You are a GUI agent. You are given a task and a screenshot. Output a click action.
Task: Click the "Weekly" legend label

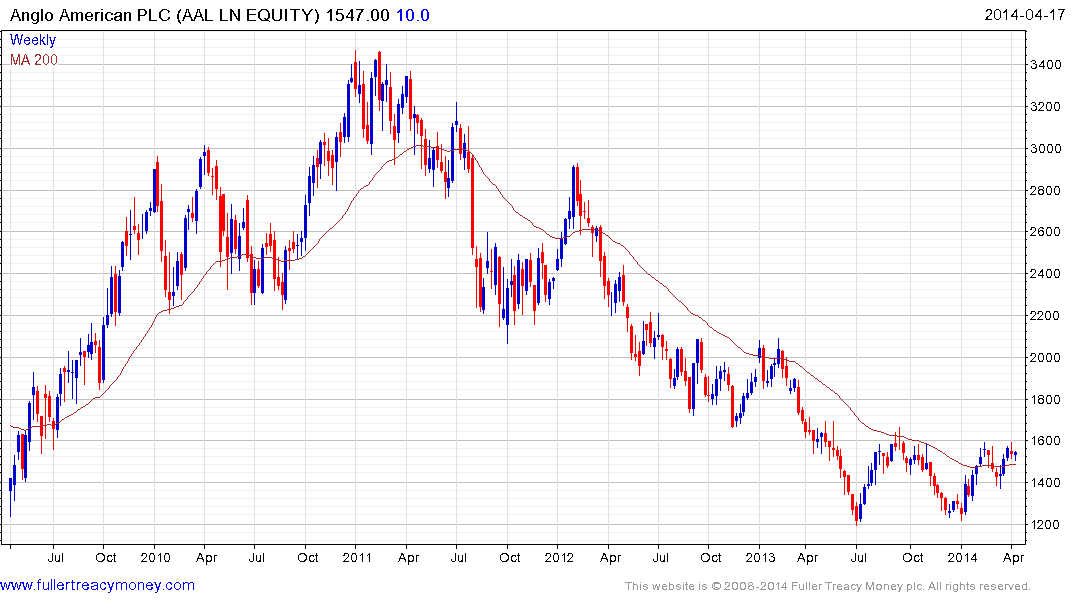click(x=33, y=40)
